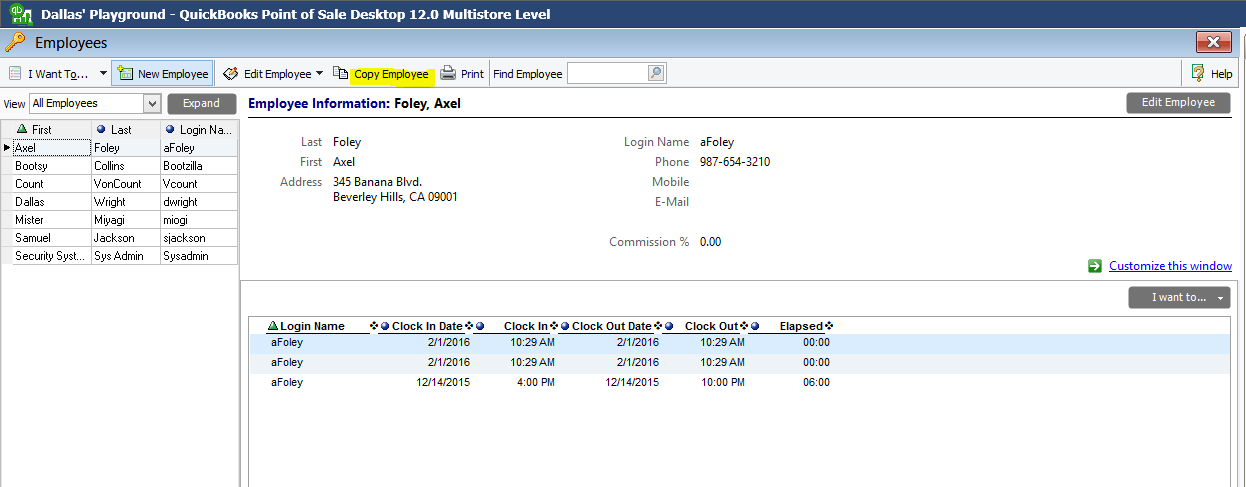Sort by the Clock Out Date column header

(x=612, y=326)
